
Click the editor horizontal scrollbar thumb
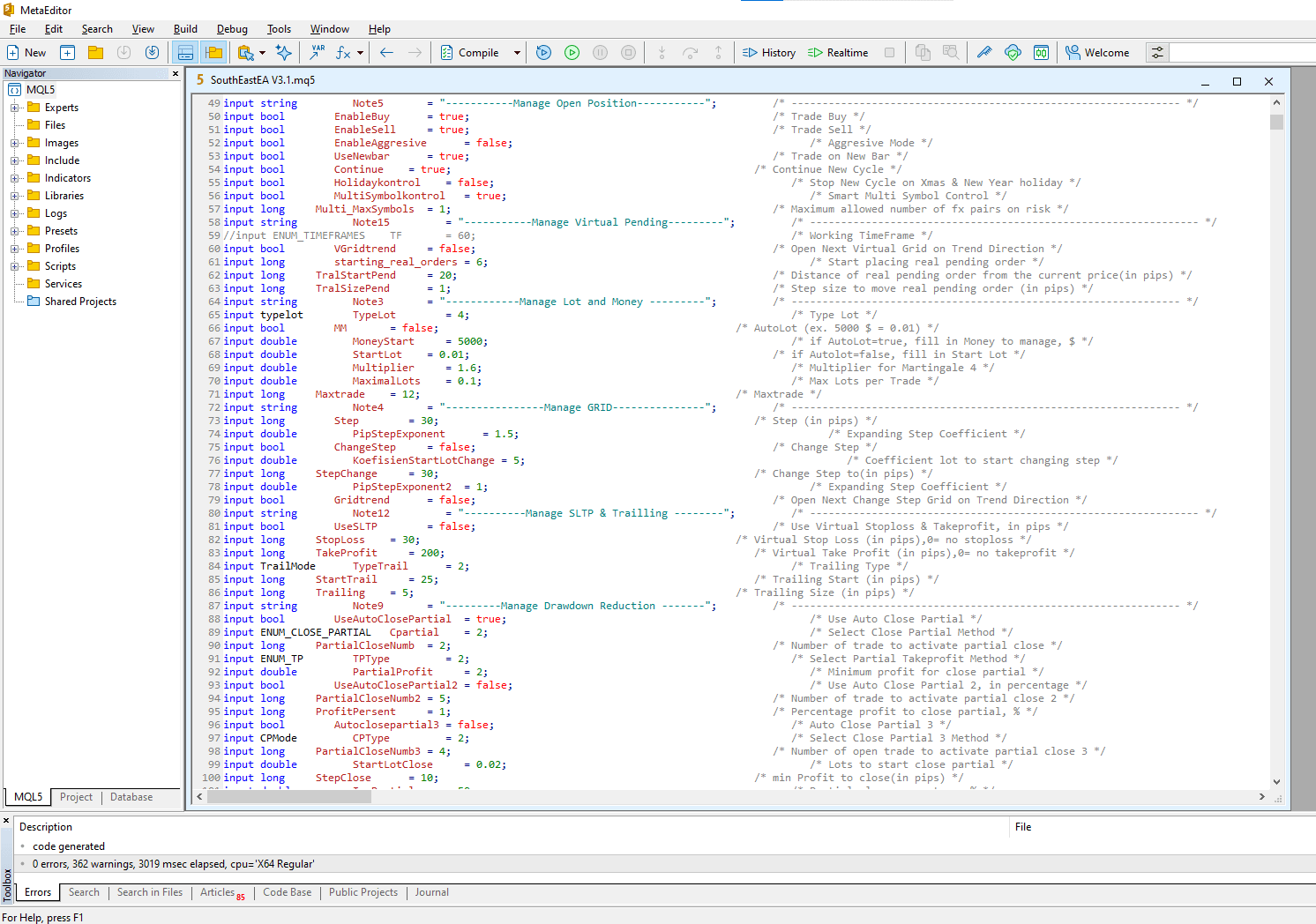click(x=288, y=796)
